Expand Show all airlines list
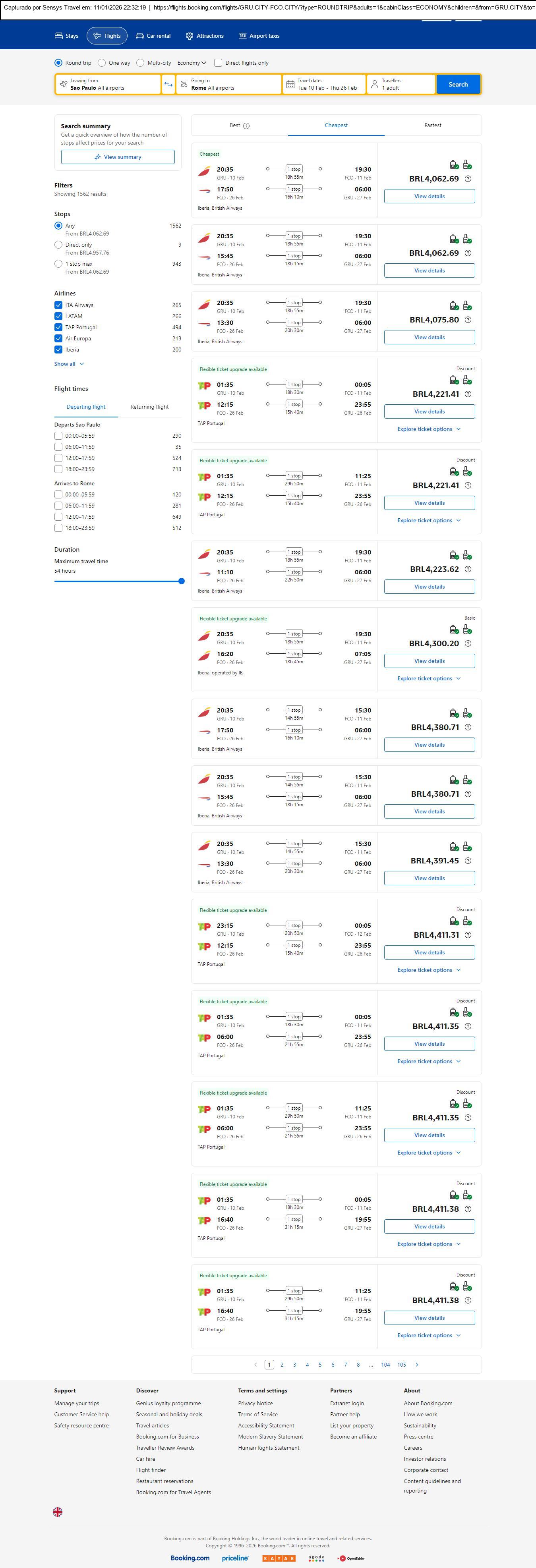The image size is (536, 1568). point(69,364)
